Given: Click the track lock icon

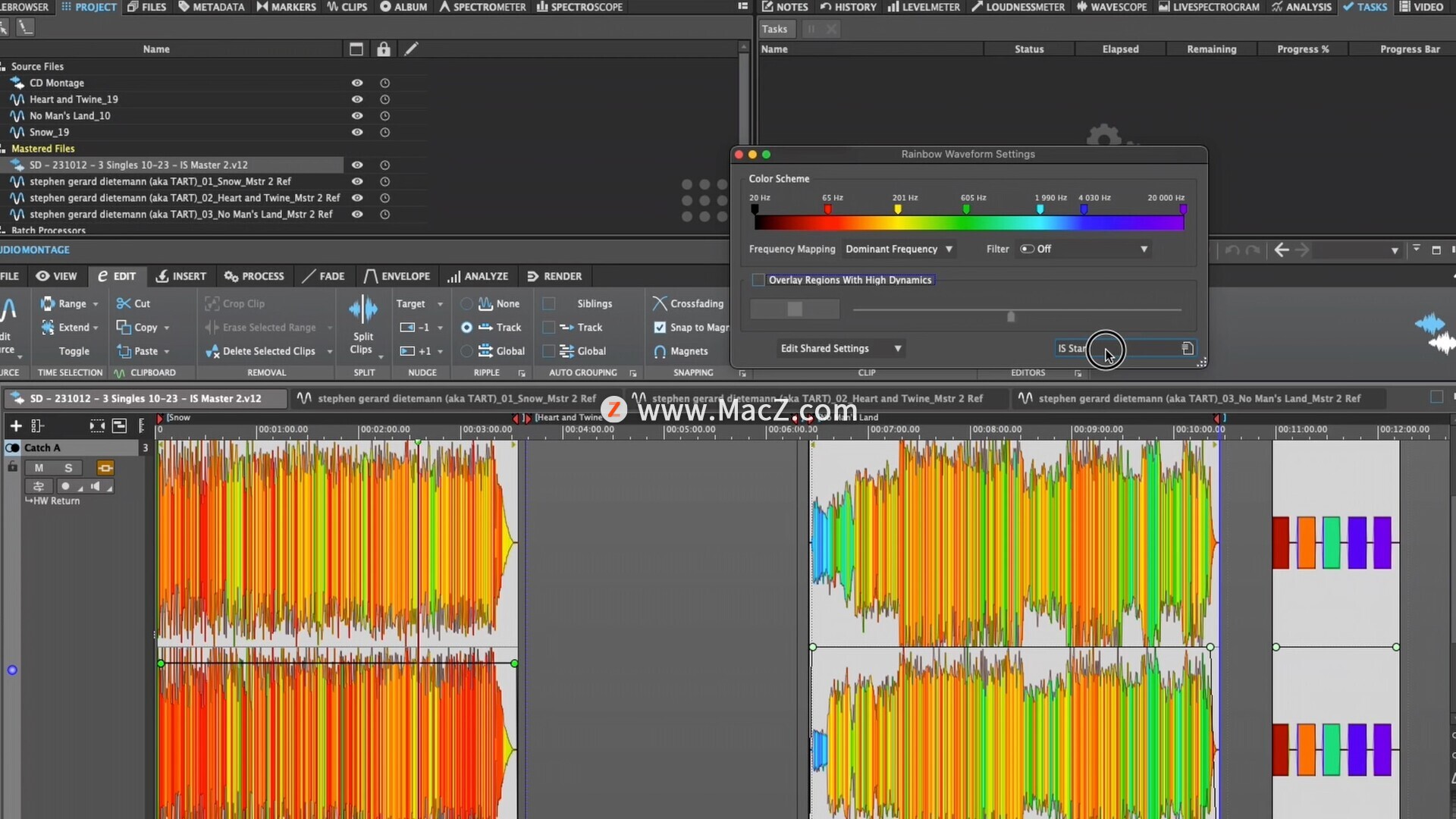Looking at the screenshot, I should (12, 467).
